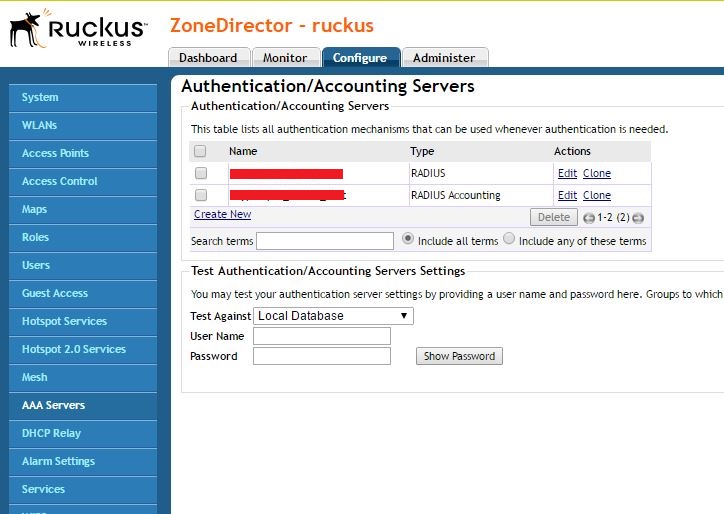Open the Administer tab
Image resolution: width=724 pixels, height=514 pixels.
[x=444, y=58]
